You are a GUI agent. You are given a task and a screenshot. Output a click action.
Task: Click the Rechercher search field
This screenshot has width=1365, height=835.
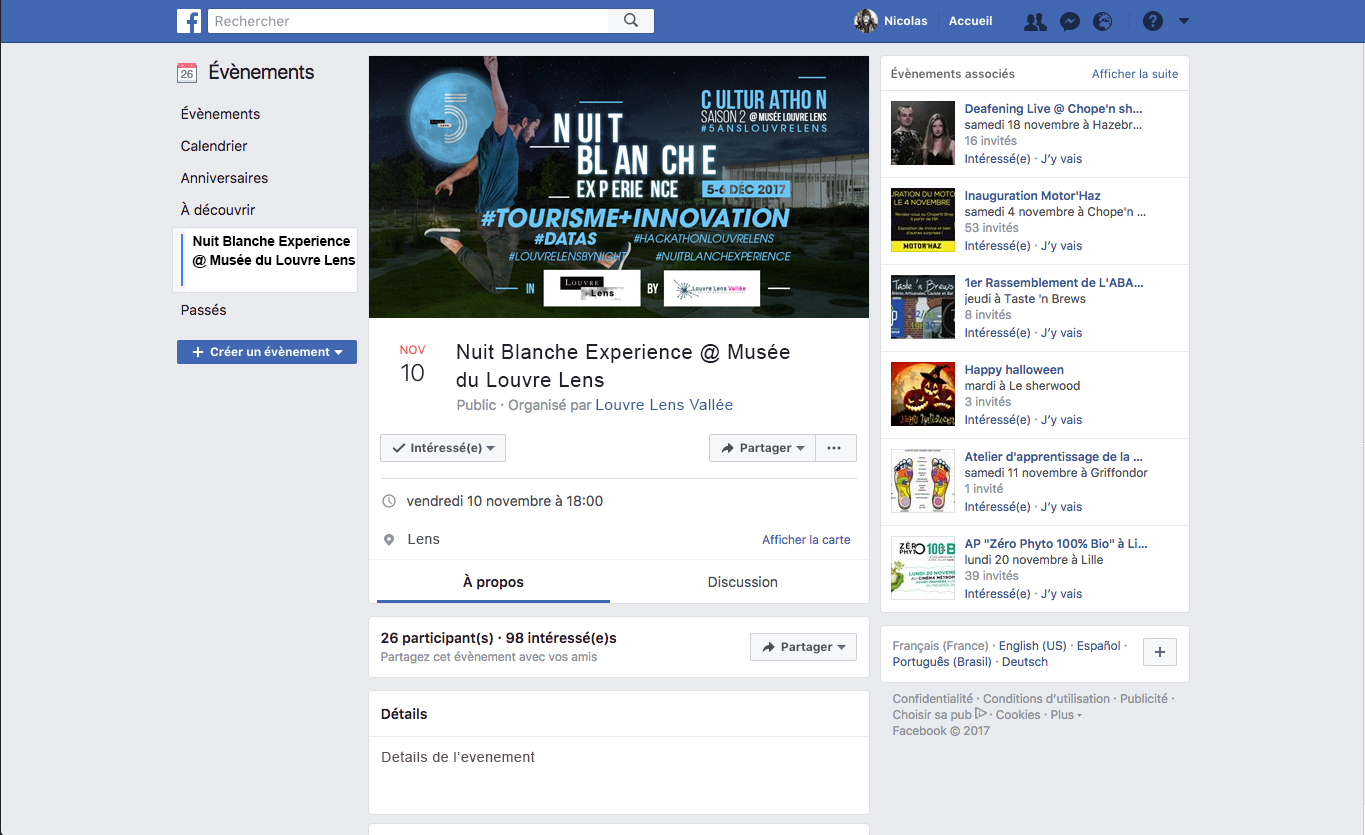pos(410,21)
